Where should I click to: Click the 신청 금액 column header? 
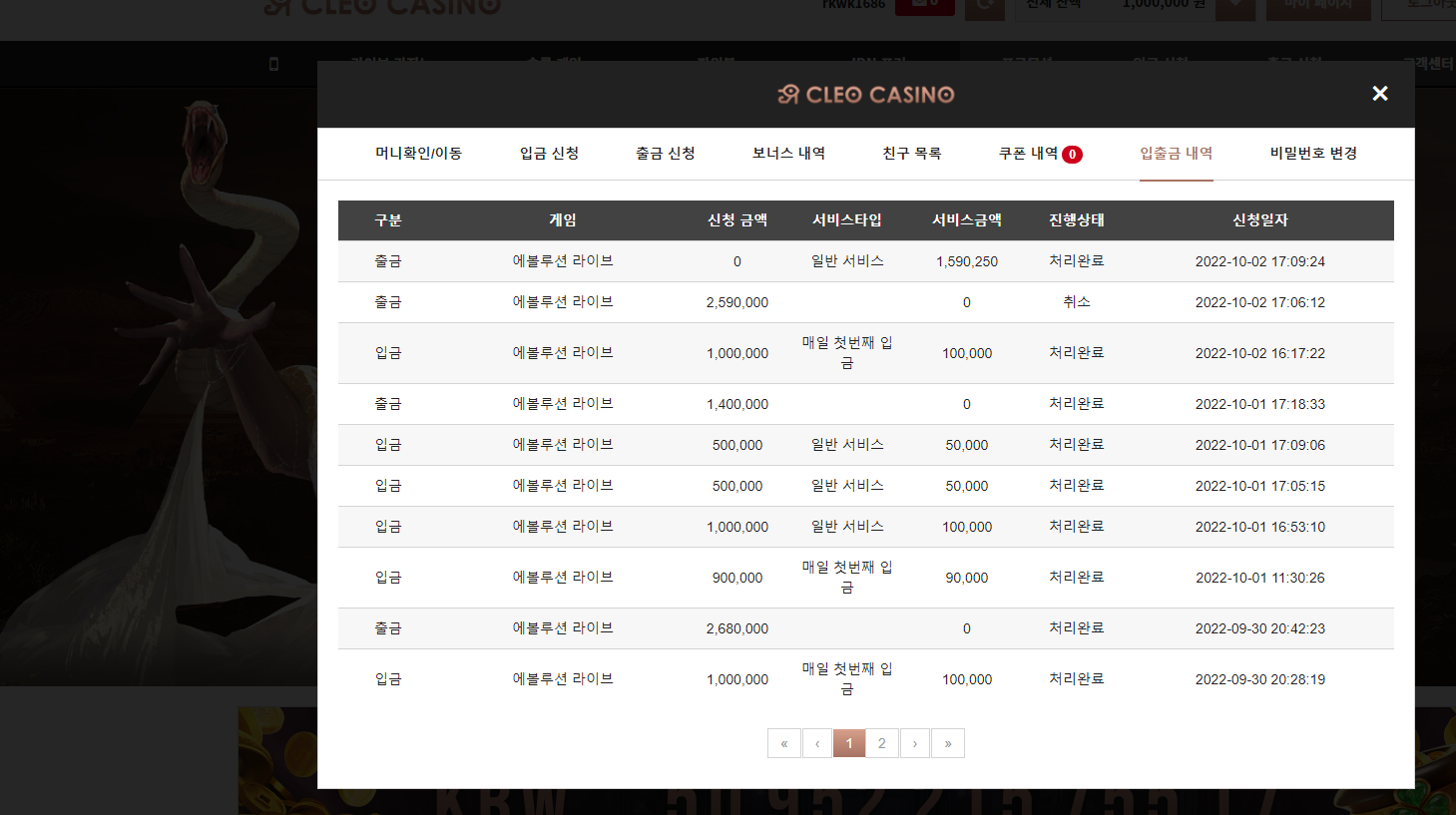coord(737,220)
